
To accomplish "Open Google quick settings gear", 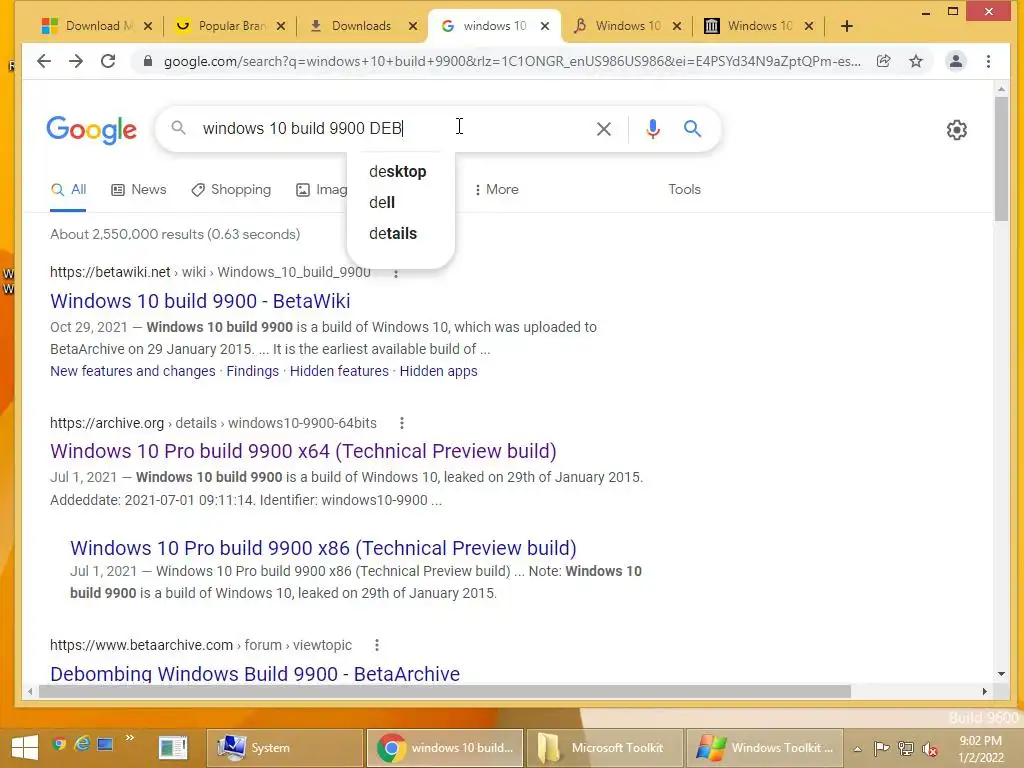I will pos(957,129).
